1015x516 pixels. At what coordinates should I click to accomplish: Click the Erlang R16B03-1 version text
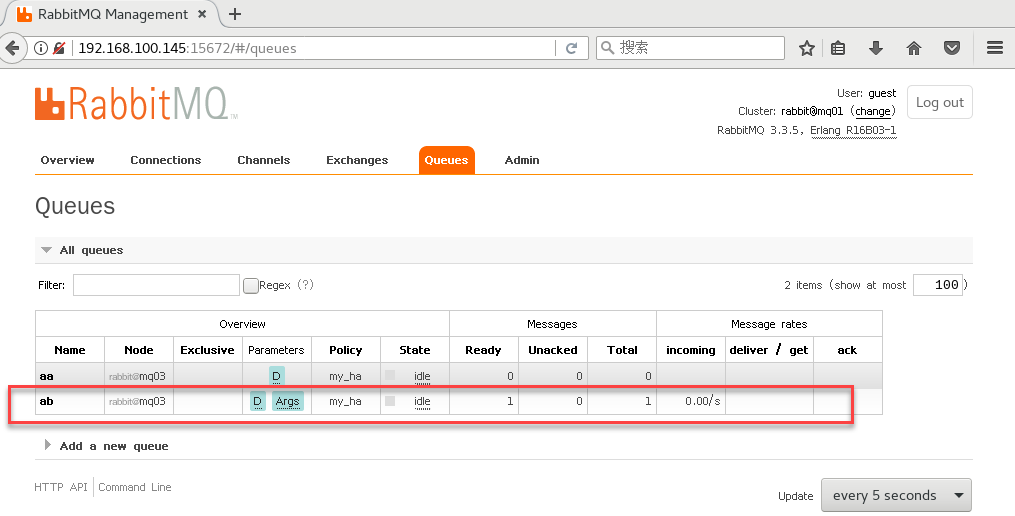point(853,131)
